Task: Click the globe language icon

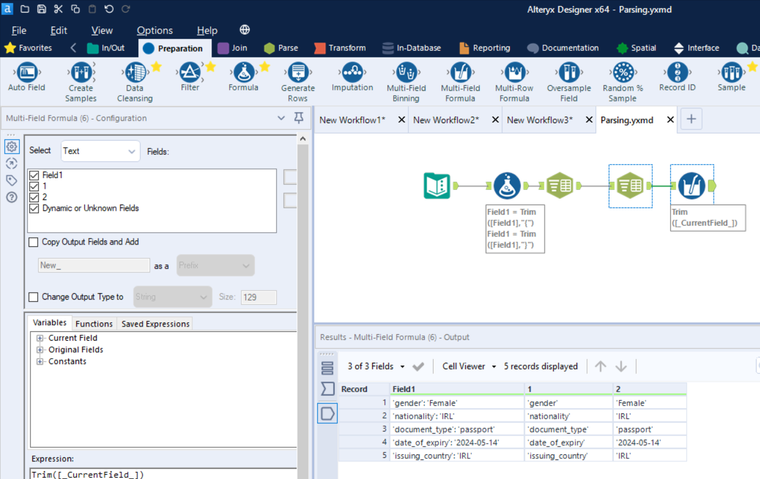Action: pos(245,30)
